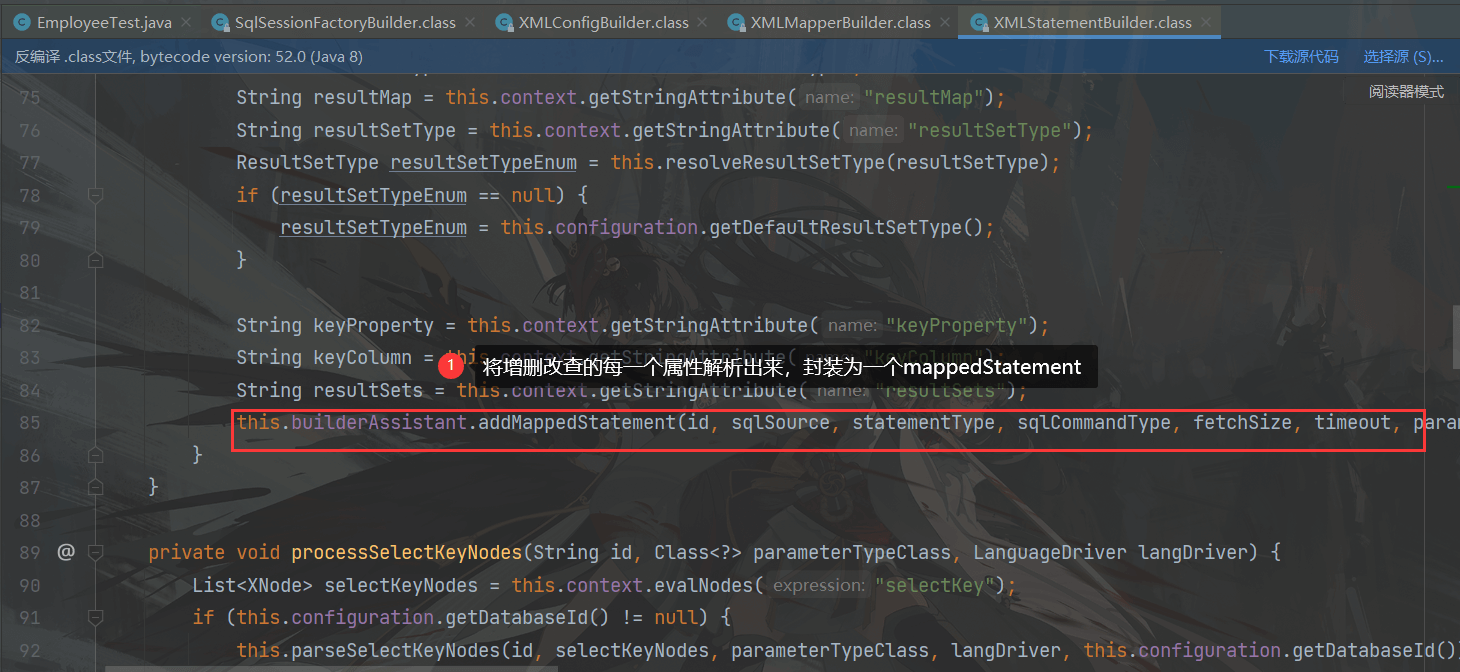Click the fold end marker at line 86
Viewport: 1460px width, 672px height.
coord(96,455)
